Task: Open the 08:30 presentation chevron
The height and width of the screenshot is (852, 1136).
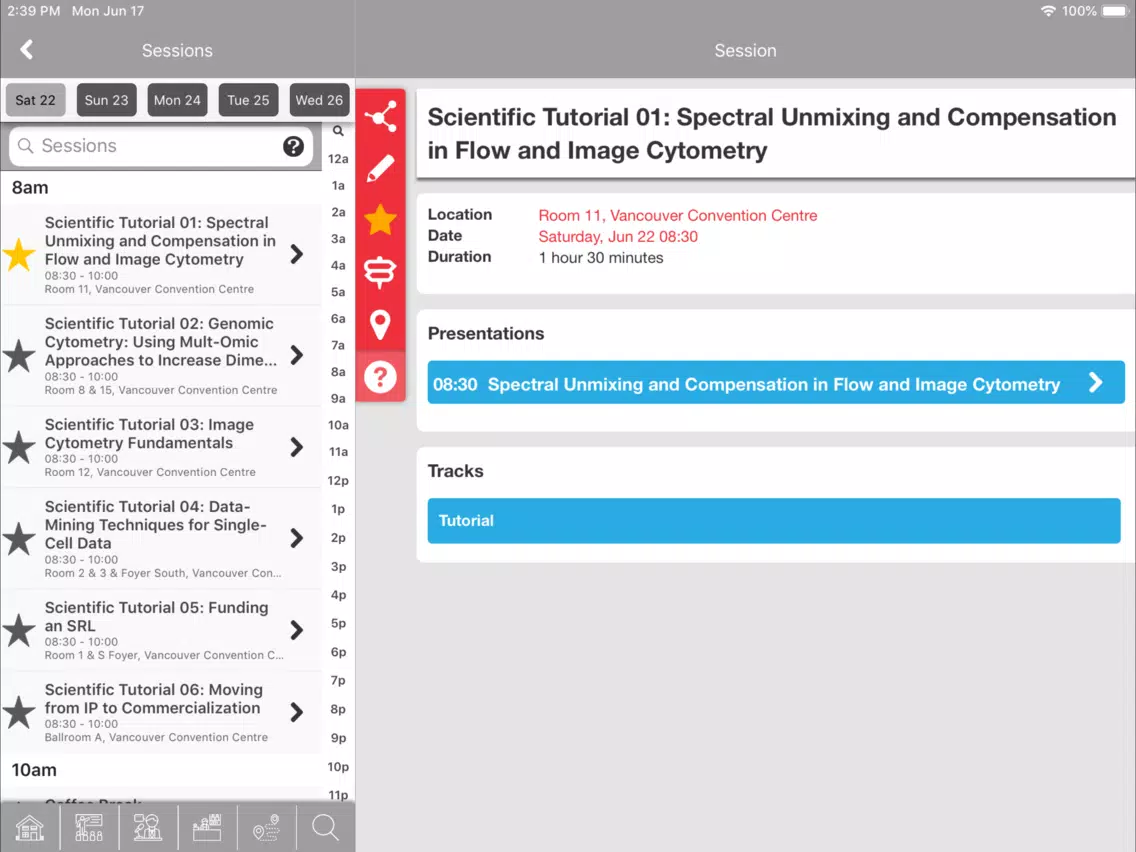Action: tap(1095, 383)
